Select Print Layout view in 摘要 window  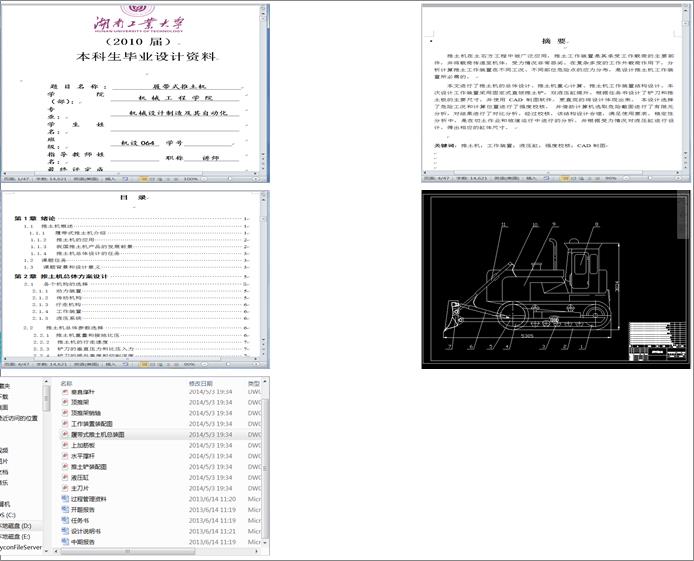coord(564,179)
